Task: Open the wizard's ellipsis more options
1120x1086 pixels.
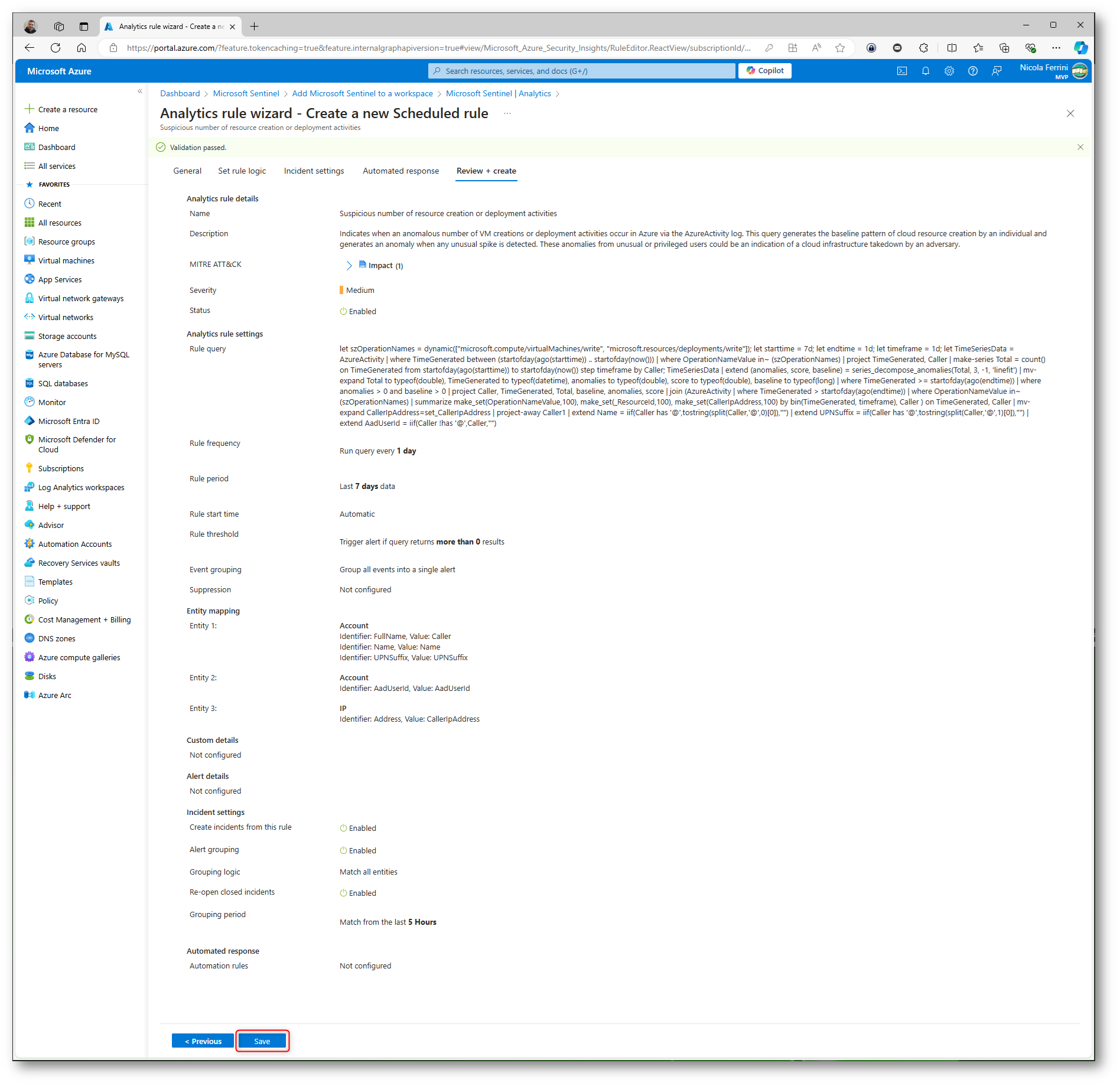Action: tap(507, 113)
